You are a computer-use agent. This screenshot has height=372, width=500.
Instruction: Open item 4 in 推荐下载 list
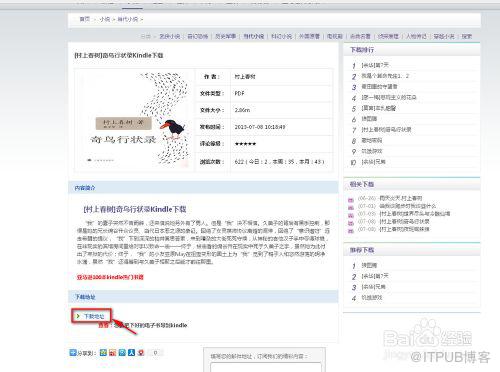tap(372, 297)
